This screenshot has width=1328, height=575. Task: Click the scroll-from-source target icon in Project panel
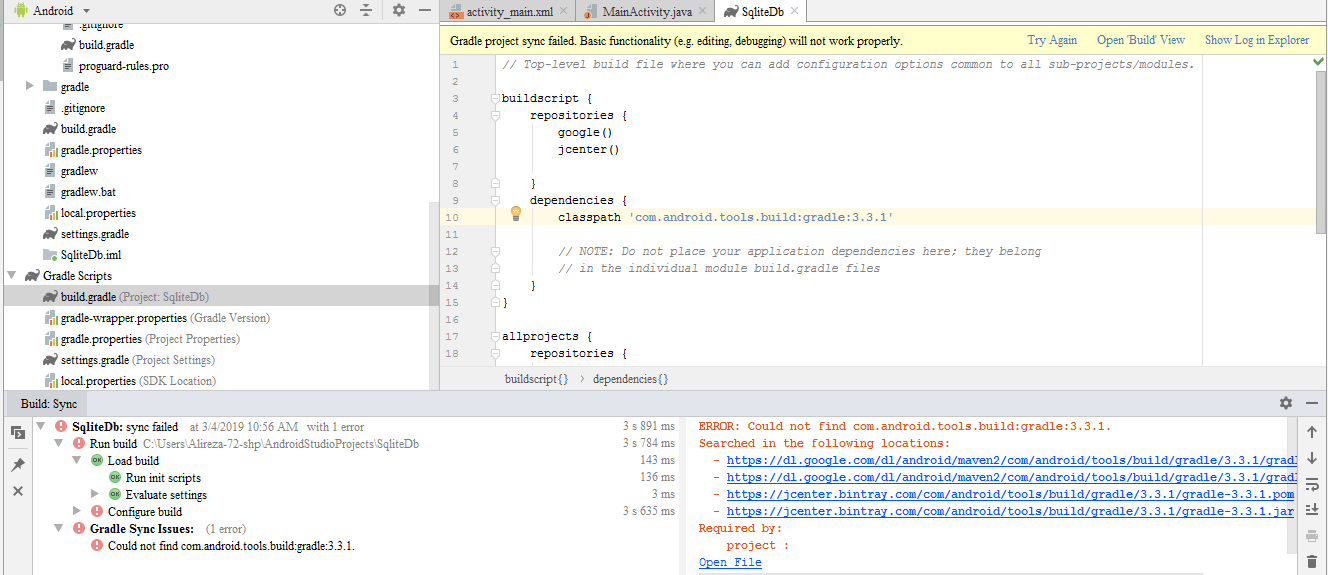click(340, 10)
